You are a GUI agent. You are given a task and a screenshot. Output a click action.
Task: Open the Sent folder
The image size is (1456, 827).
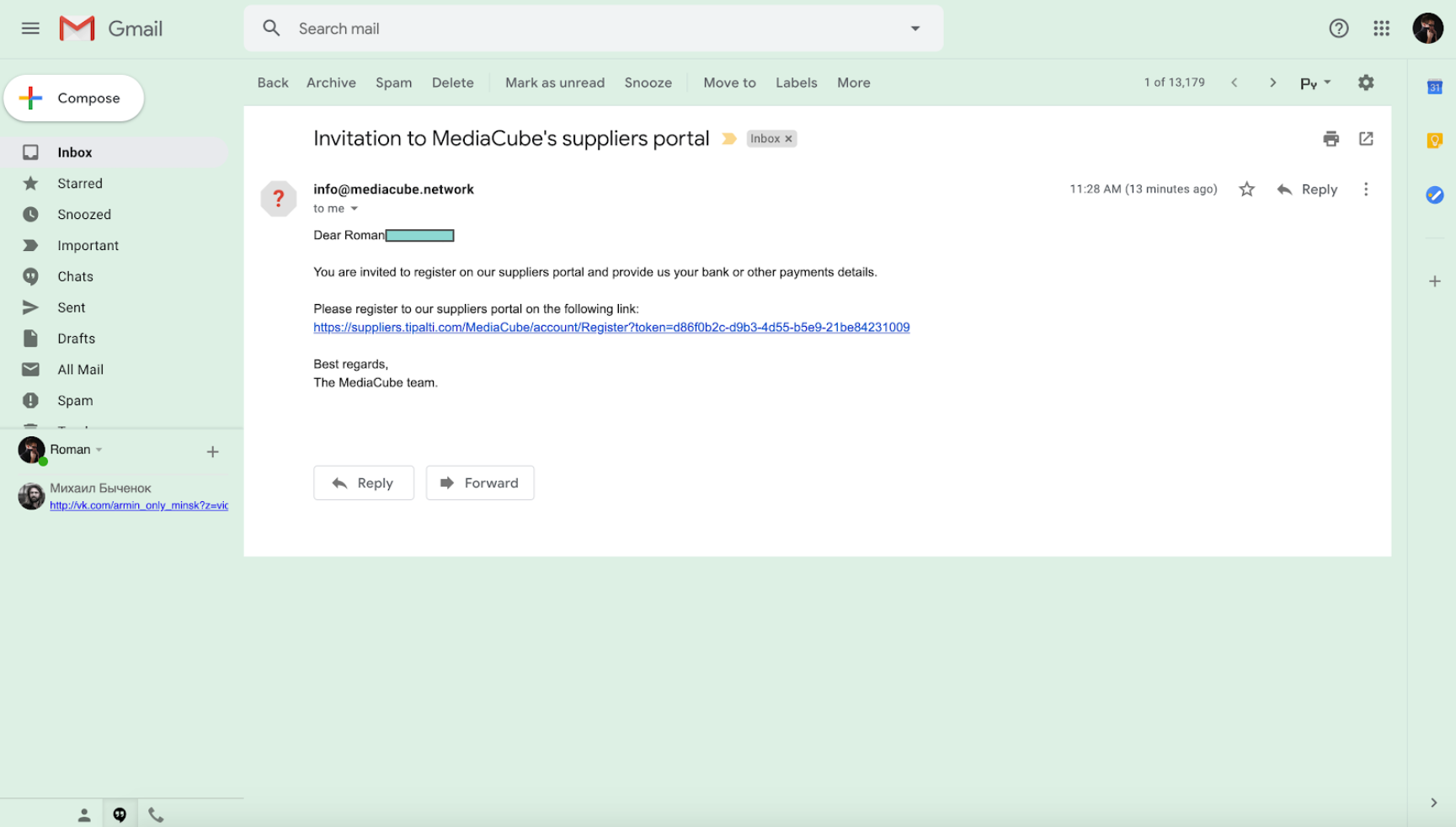coord(115,308)
